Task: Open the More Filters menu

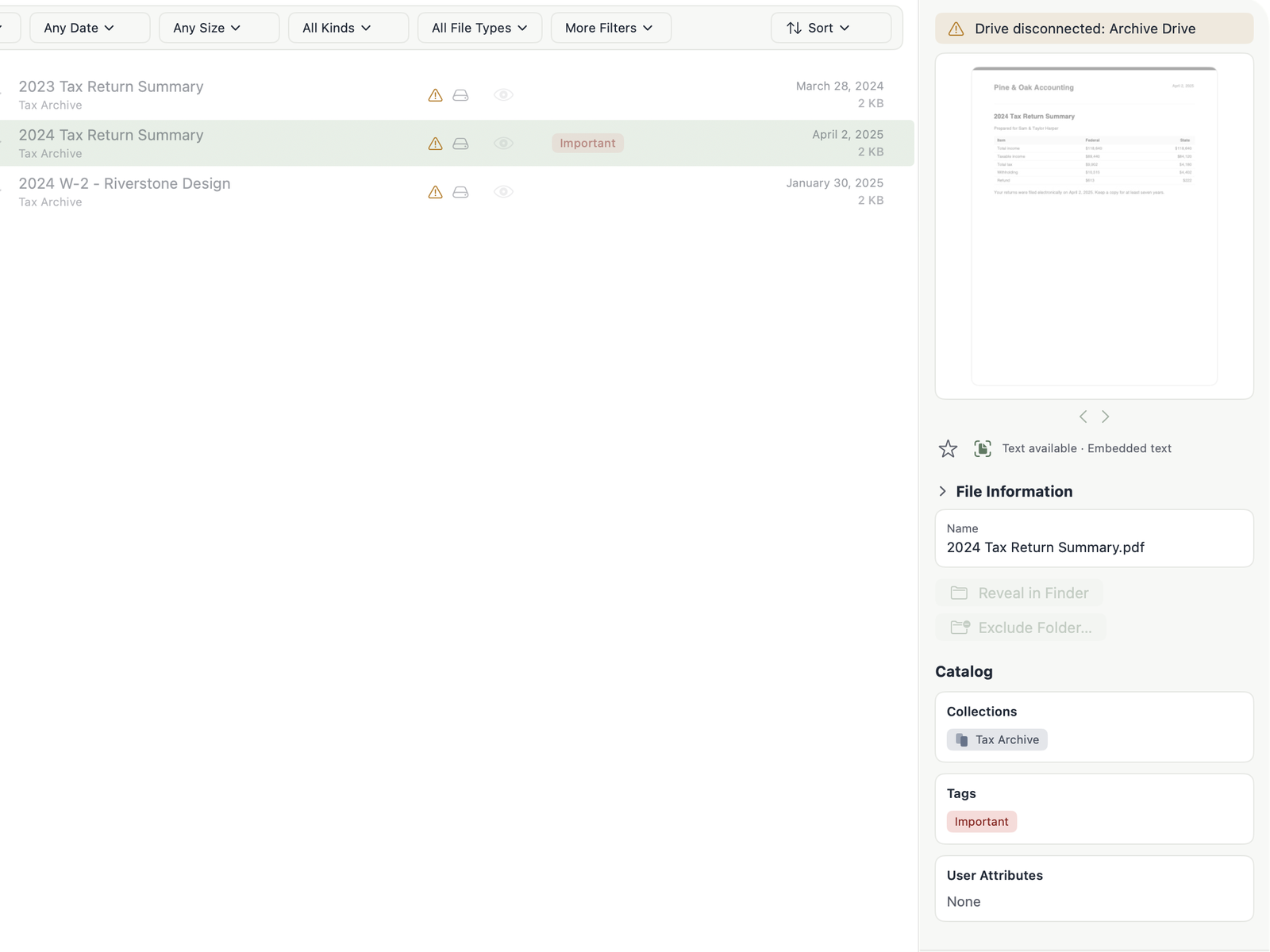Action: click(610, 28)
